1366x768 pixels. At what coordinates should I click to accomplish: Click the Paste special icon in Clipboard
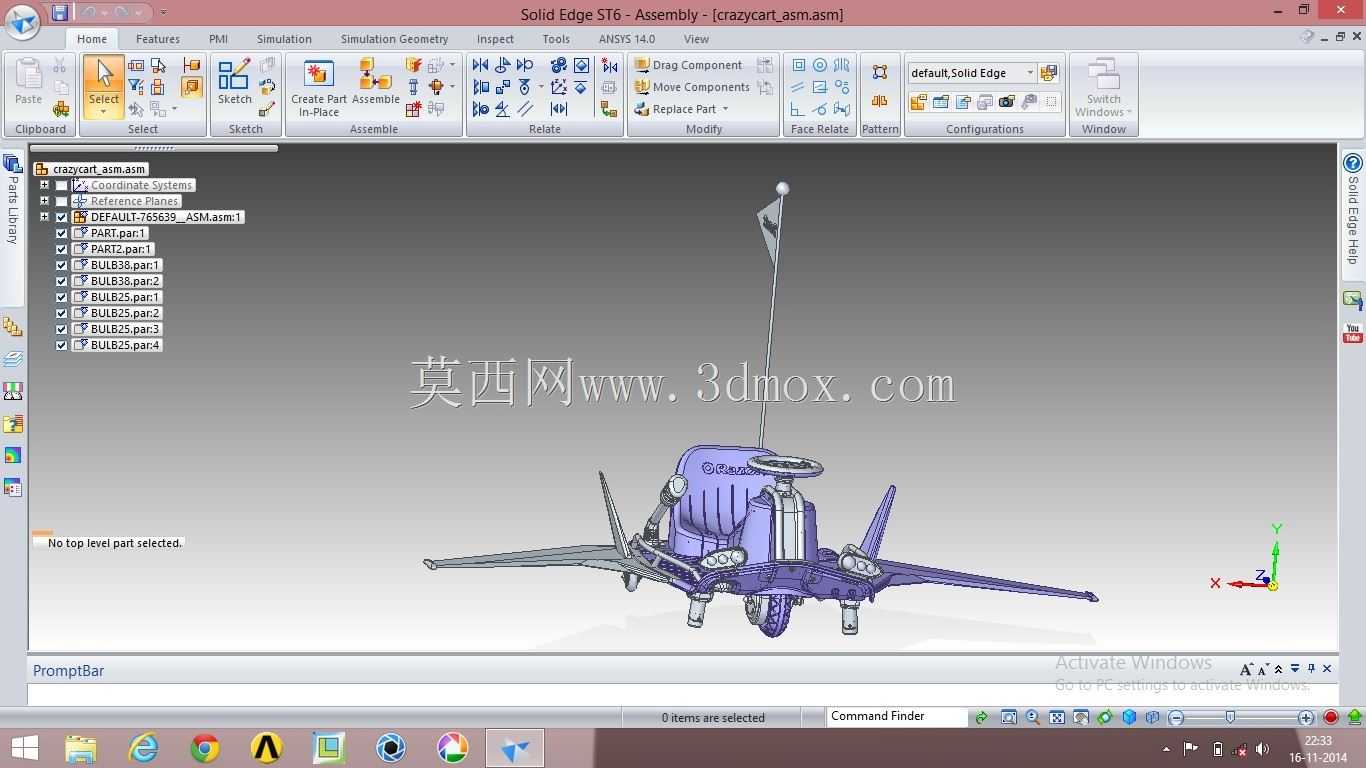(x=61, y=109)
